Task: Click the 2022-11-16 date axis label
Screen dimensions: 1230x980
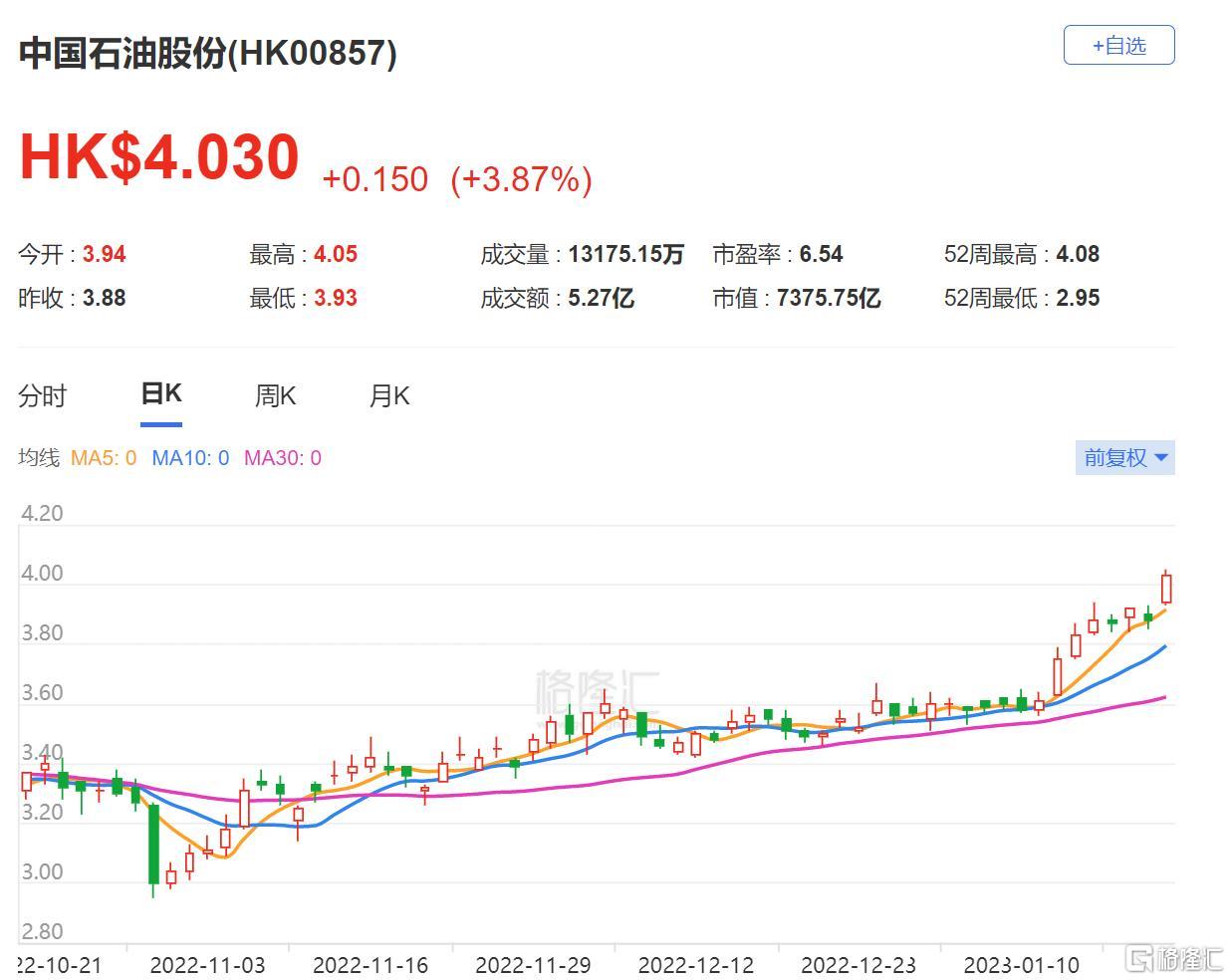Action: [x=370, y=965]
